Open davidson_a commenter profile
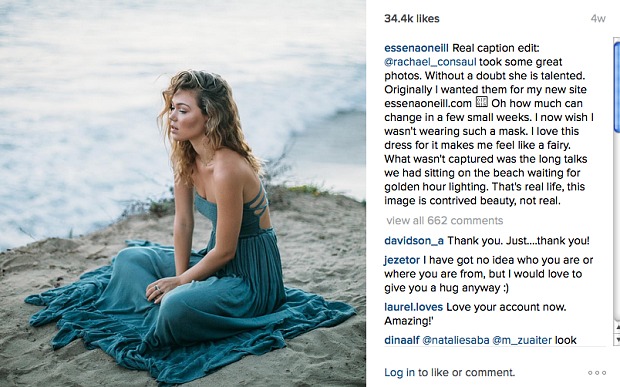The image size is (620, 387). pyautogui.click(x=414, y=241)
